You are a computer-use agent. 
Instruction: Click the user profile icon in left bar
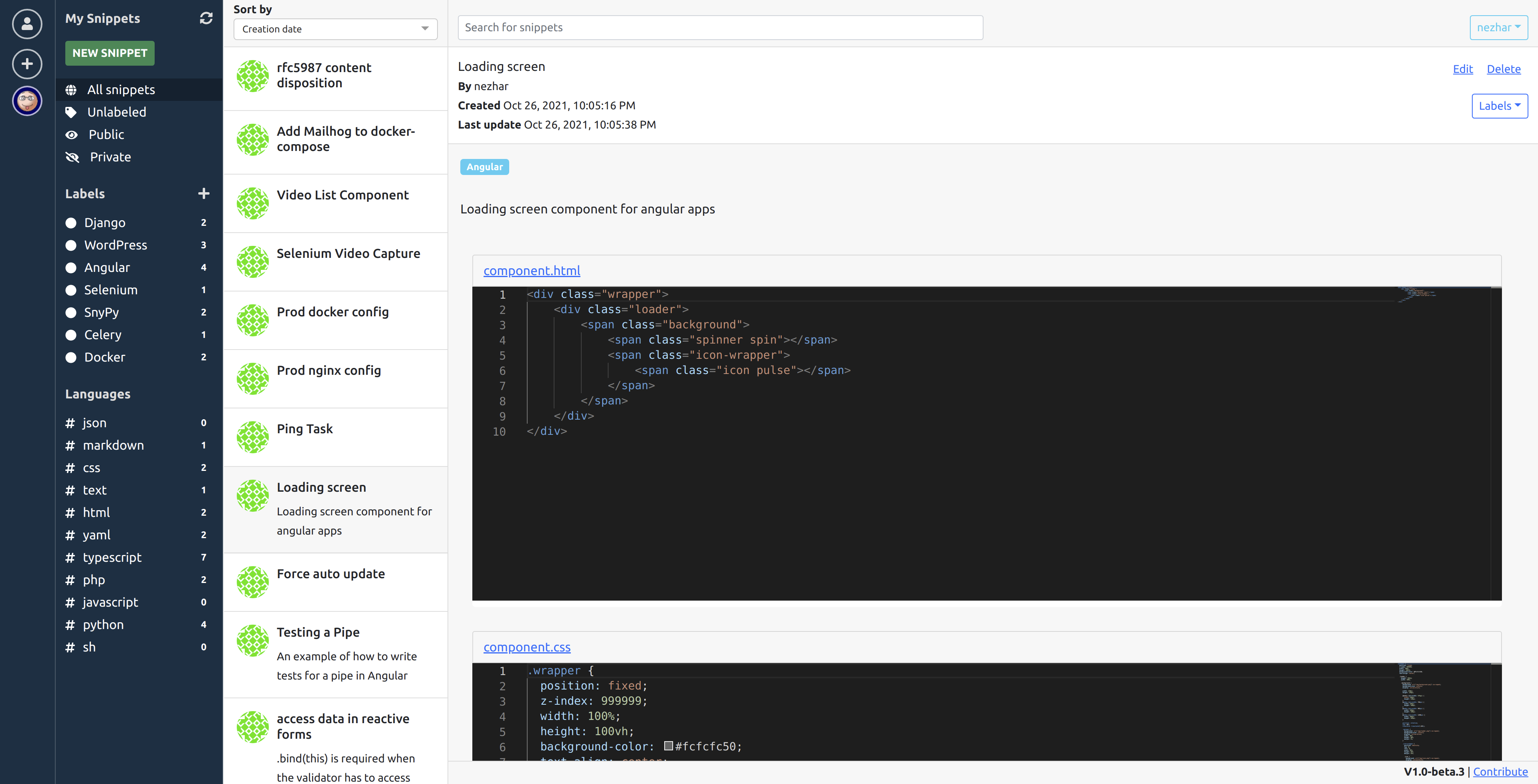click(27, 24)
